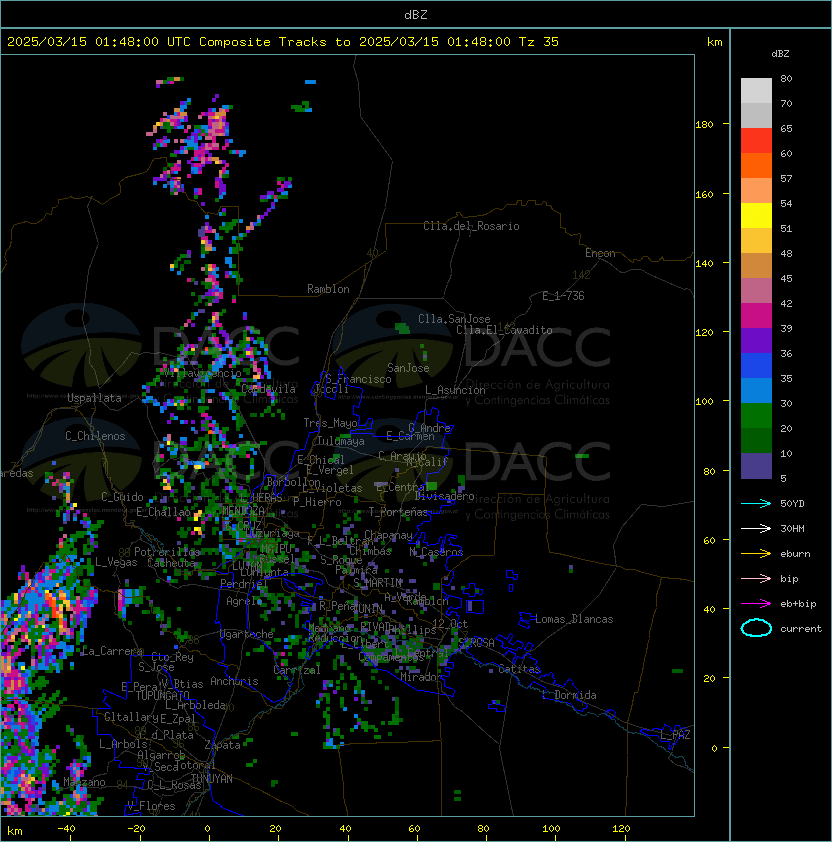Click the 'L_Vegas' map label
832x842 pixels.
click(x=116, y=562)
